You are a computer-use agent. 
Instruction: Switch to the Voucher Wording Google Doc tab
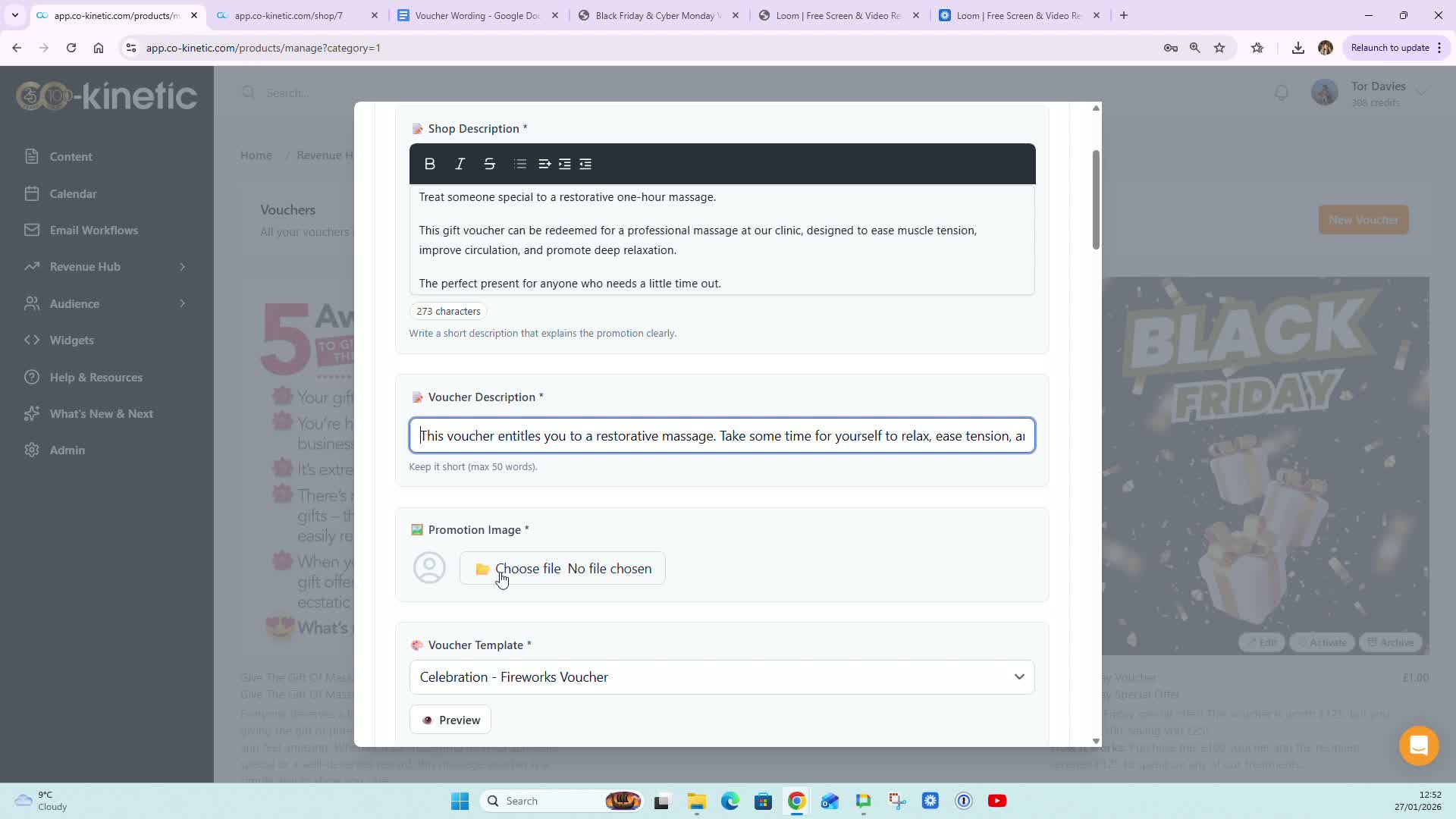click(478, 15)
